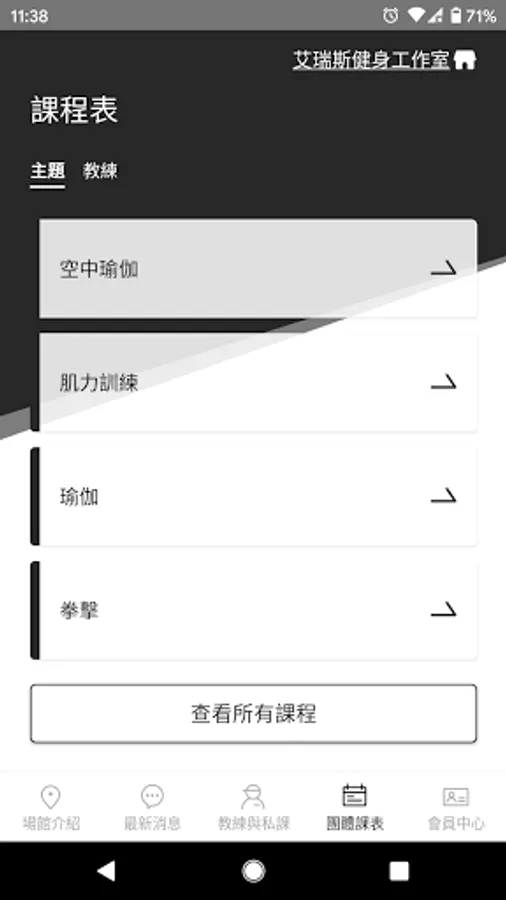
Task: Expand the 空中瑜伽 arrow
Action: pyautogui.click(x=443, y=268)
